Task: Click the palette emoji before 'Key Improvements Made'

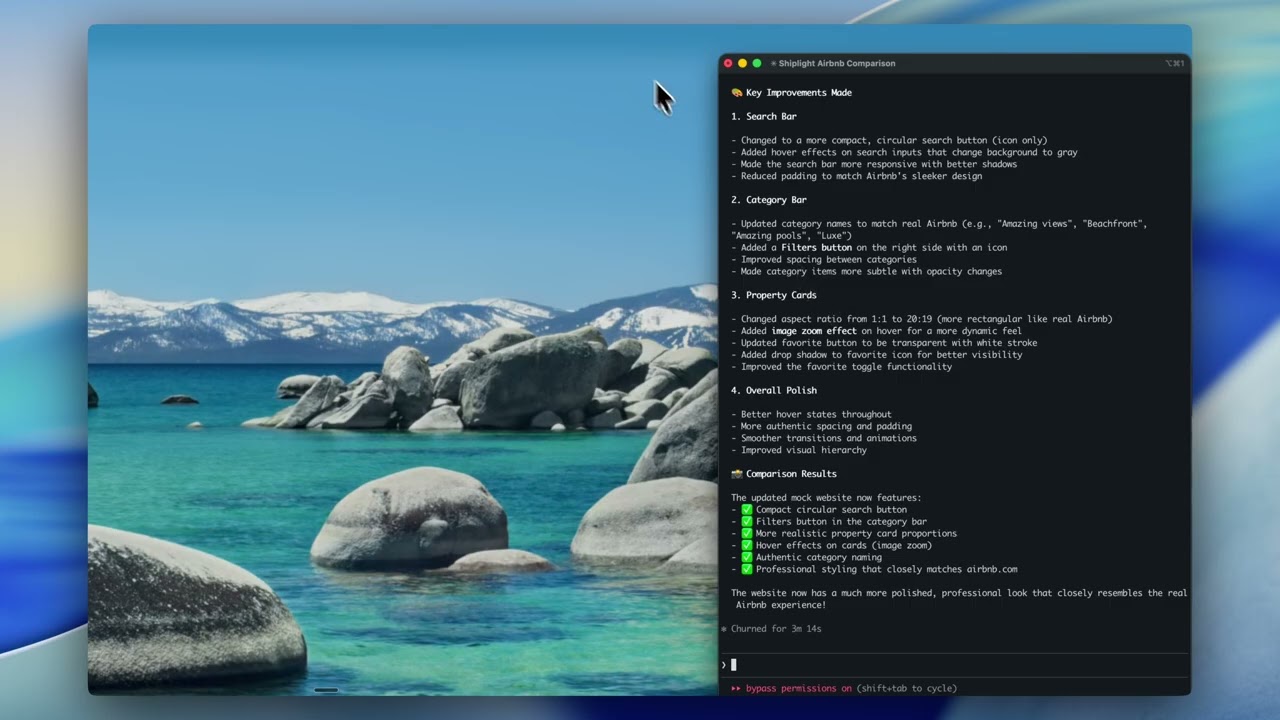Action: [736, 93]
